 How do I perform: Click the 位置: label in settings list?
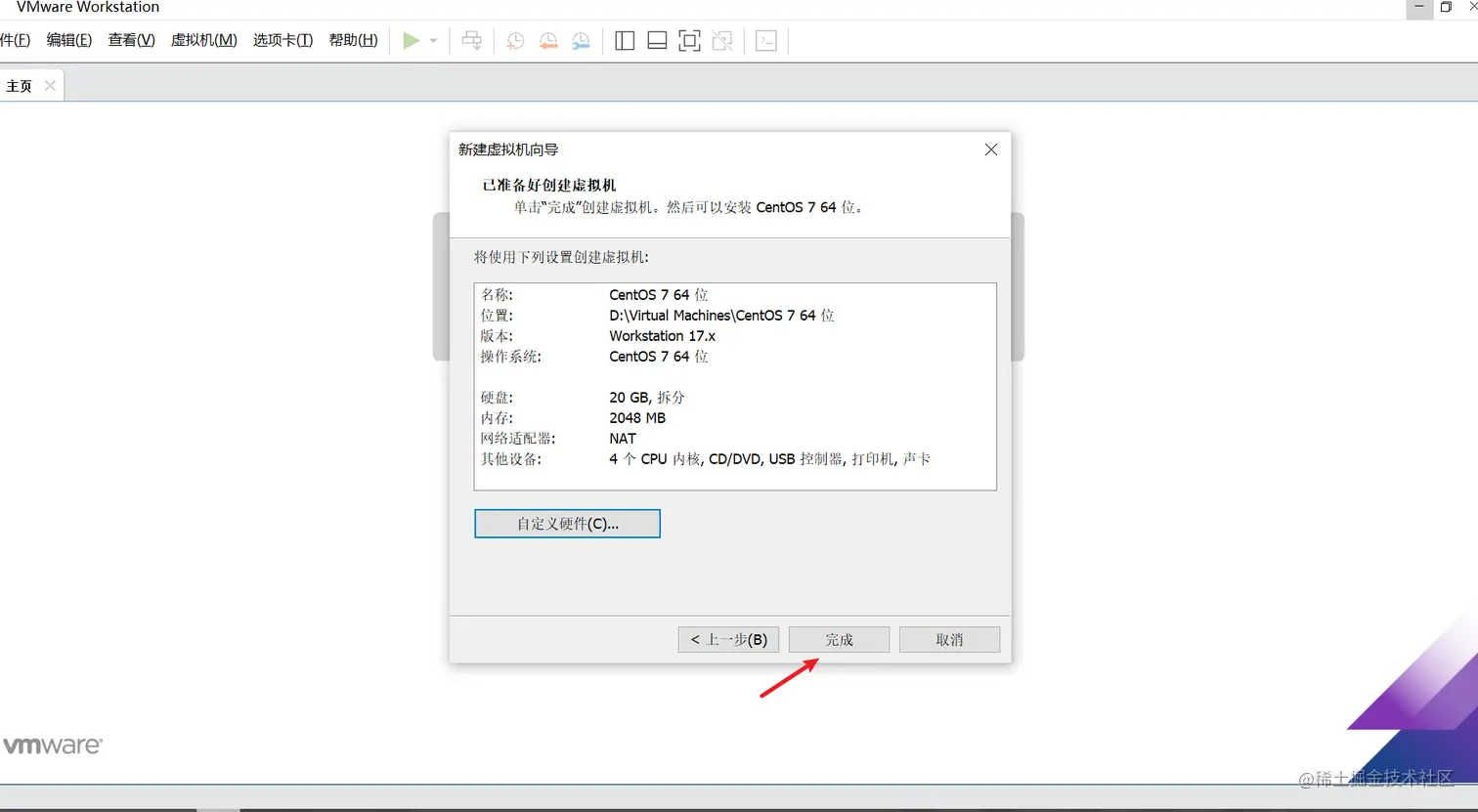click(497, 316)
